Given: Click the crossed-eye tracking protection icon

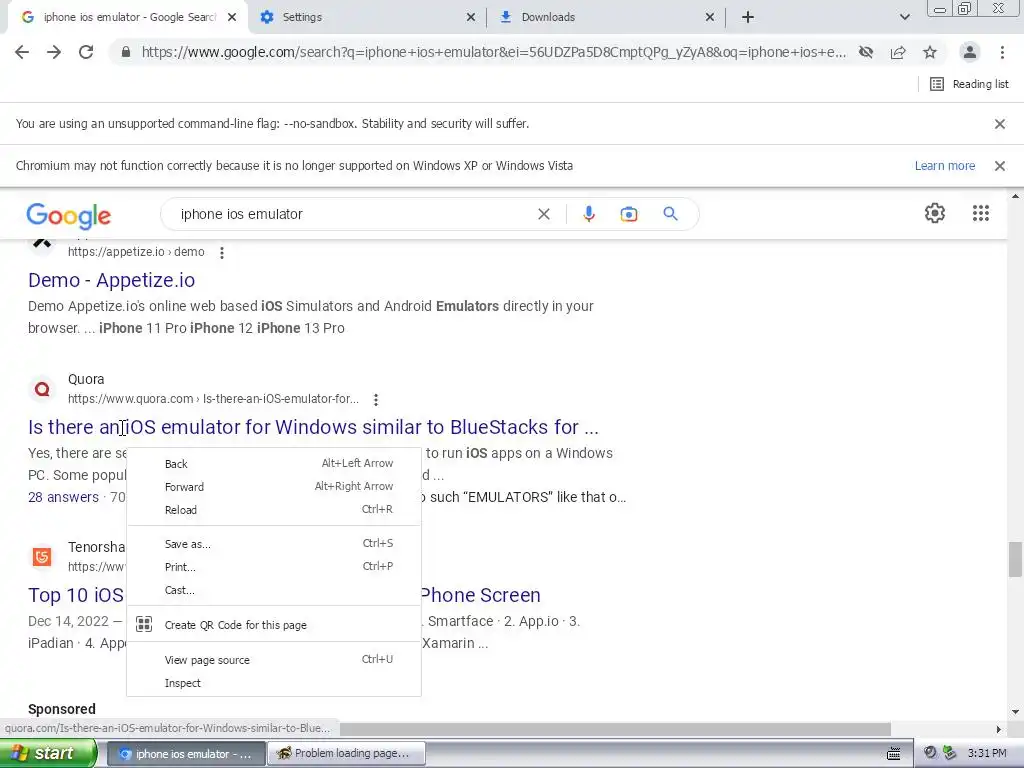Looking at the screenshot, I should [866, 52].
